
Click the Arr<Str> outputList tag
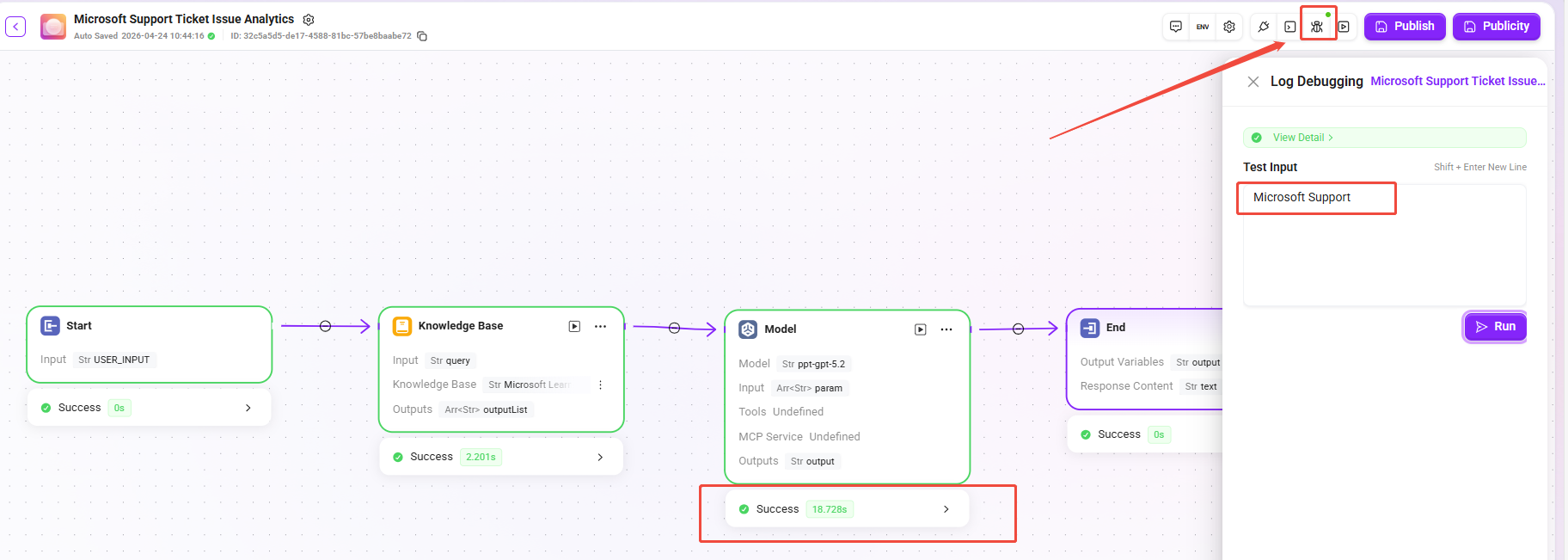[x=486, y=409]
